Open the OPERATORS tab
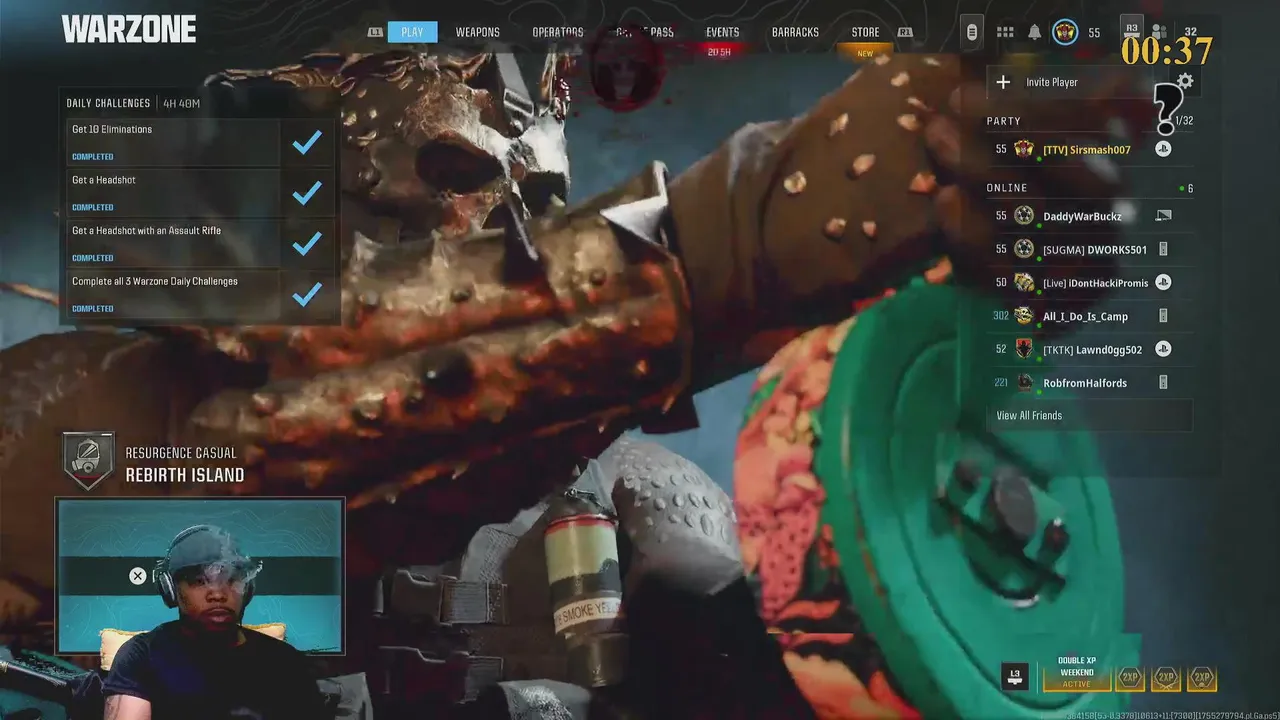1280x720 pixels. click(558, 32)
